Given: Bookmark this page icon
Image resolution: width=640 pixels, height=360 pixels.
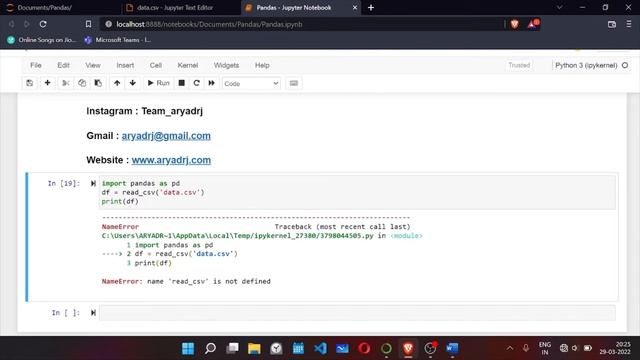Looking at the screenshot, I should 88,24.
